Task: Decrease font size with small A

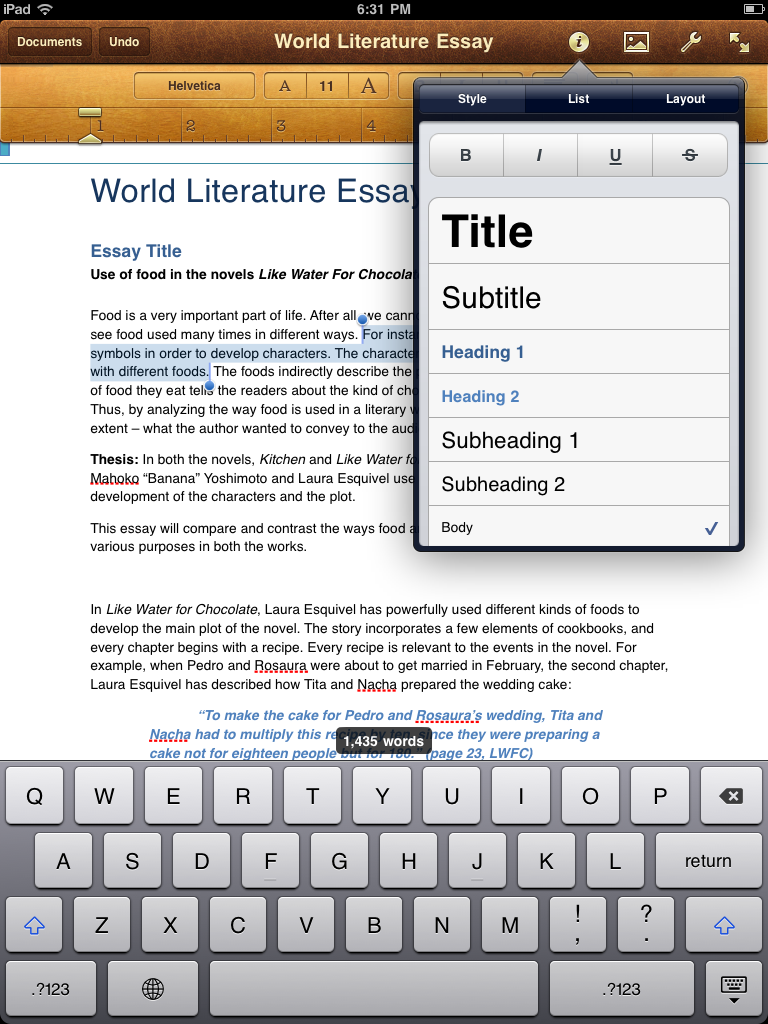Action: [x=285, y=86]
